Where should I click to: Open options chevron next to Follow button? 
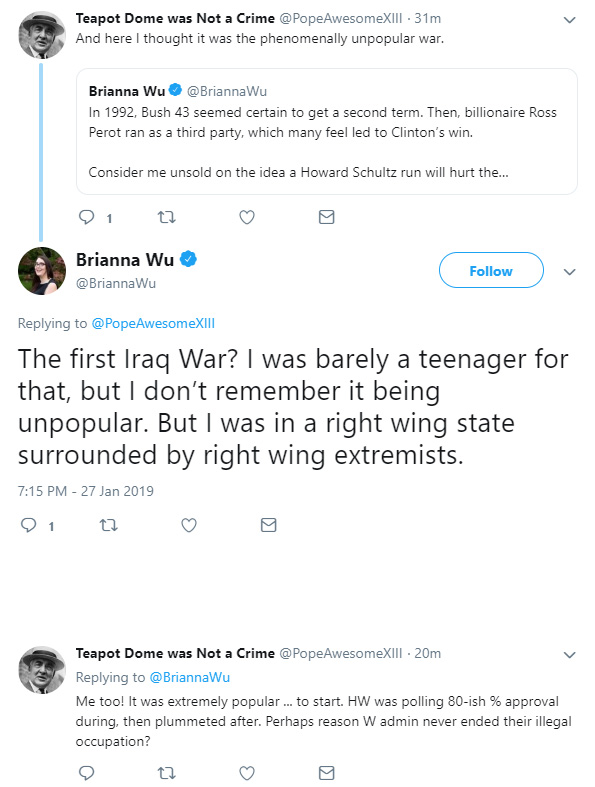(569, 272)
